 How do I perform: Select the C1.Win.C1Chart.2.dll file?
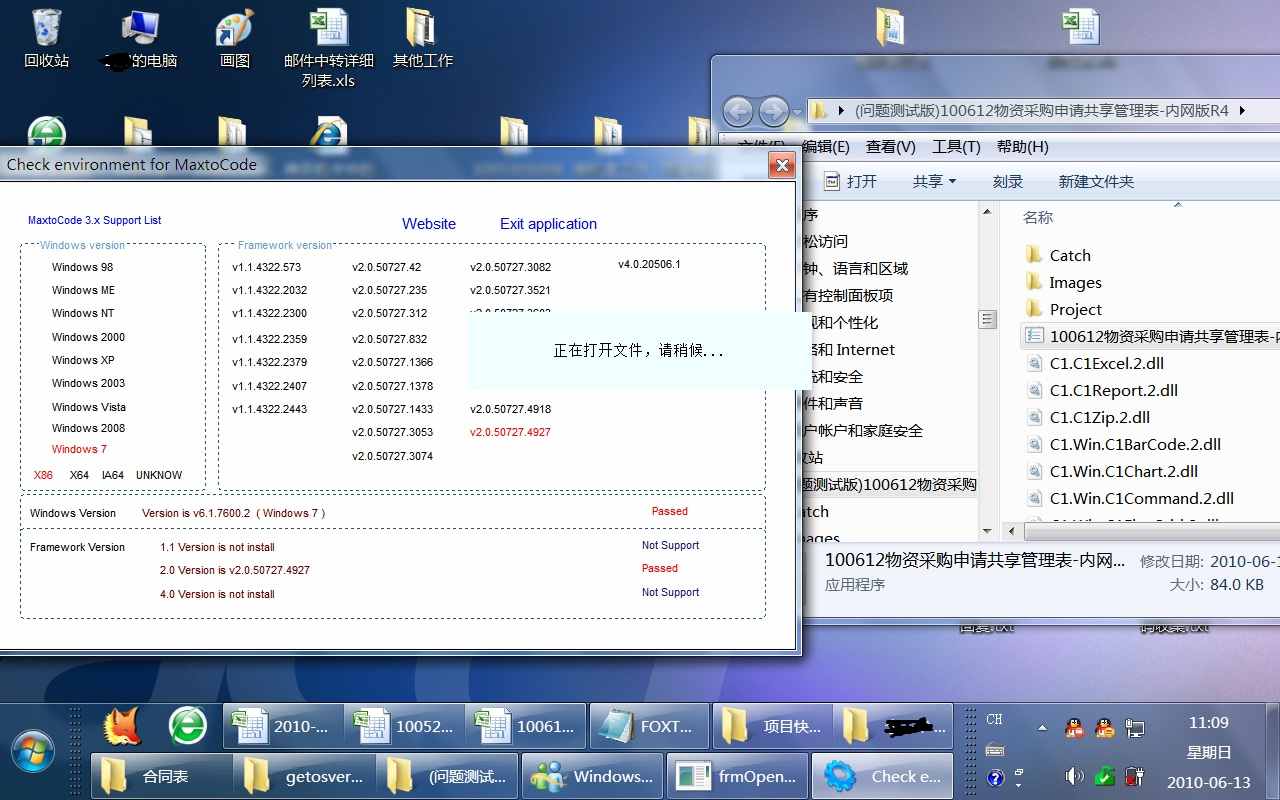coord(1123,472)
